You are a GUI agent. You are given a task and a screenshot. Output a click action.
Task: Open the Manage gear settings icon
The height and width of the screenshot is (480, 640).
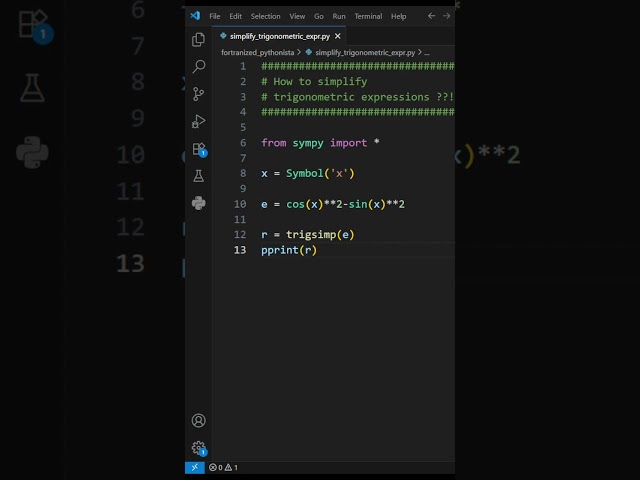click(199, 448)
